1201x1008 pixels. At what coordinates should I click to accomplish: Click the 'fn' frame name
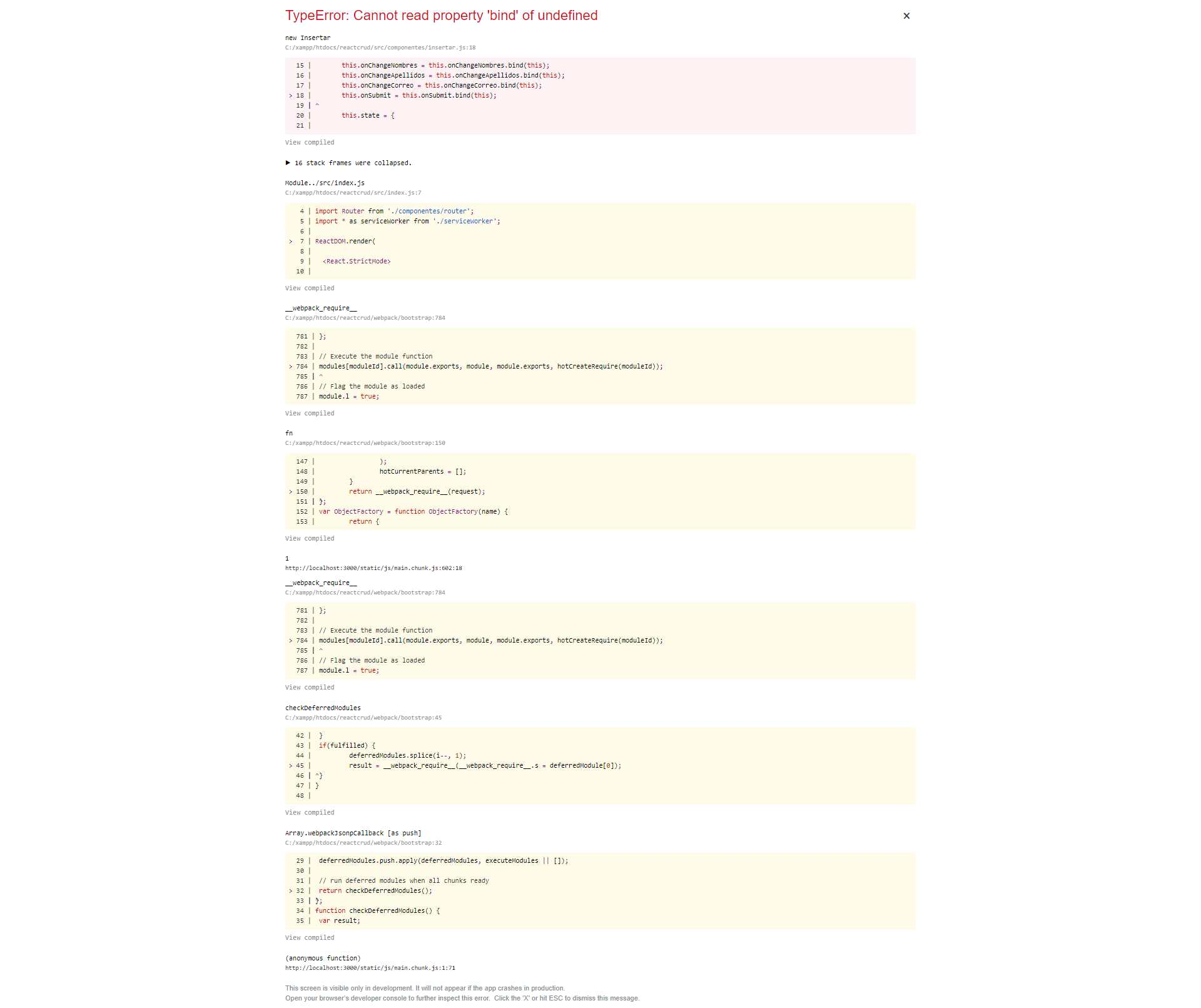tap(289, 434)
